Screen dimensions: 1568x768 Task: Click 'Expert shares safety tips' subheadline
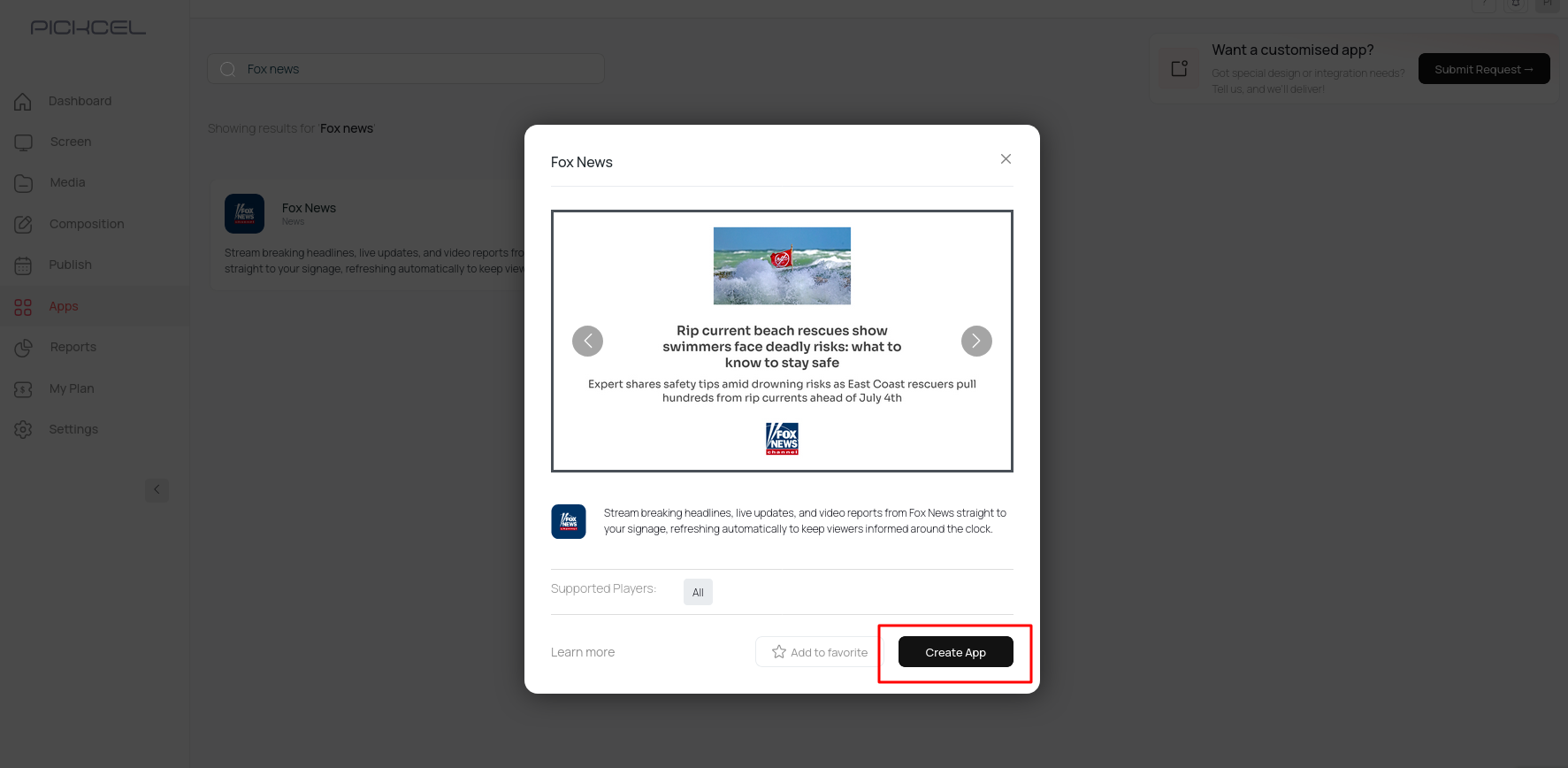(782, 391)
